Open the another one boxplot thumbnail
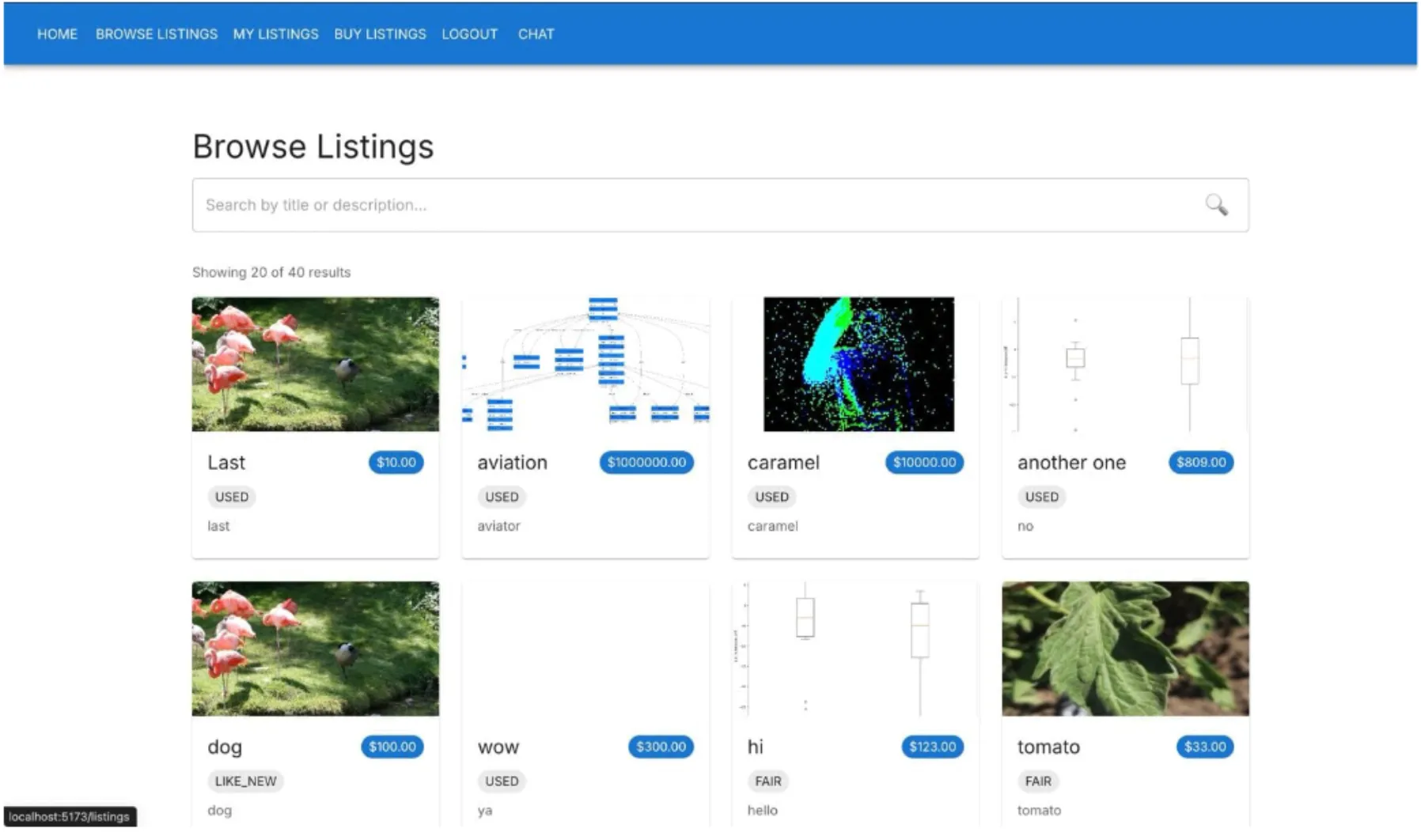Screen dimensions: 1421x840 point(1125,364)
